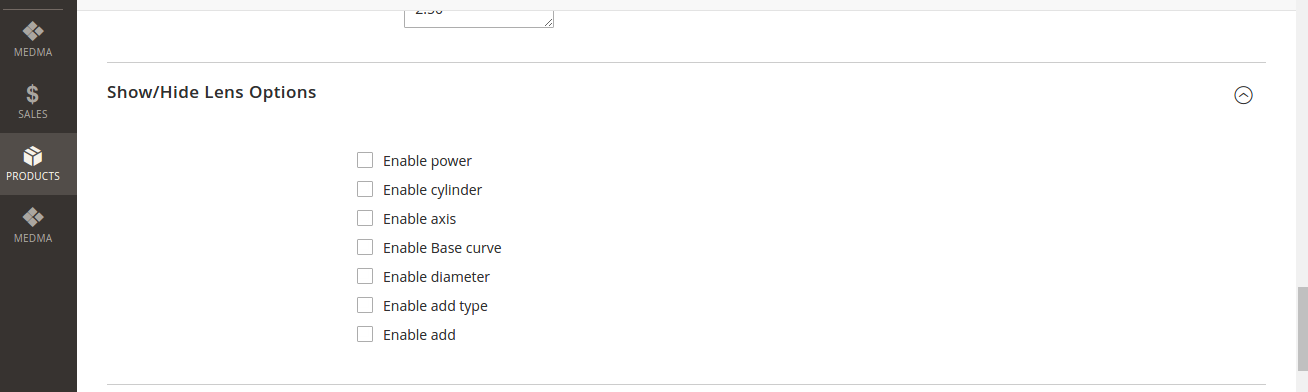Image resolution: width=1308 pixels, height=392 pixels.
Task: Toggle Enable Base curve checkbox
Action: coord(365,247)
